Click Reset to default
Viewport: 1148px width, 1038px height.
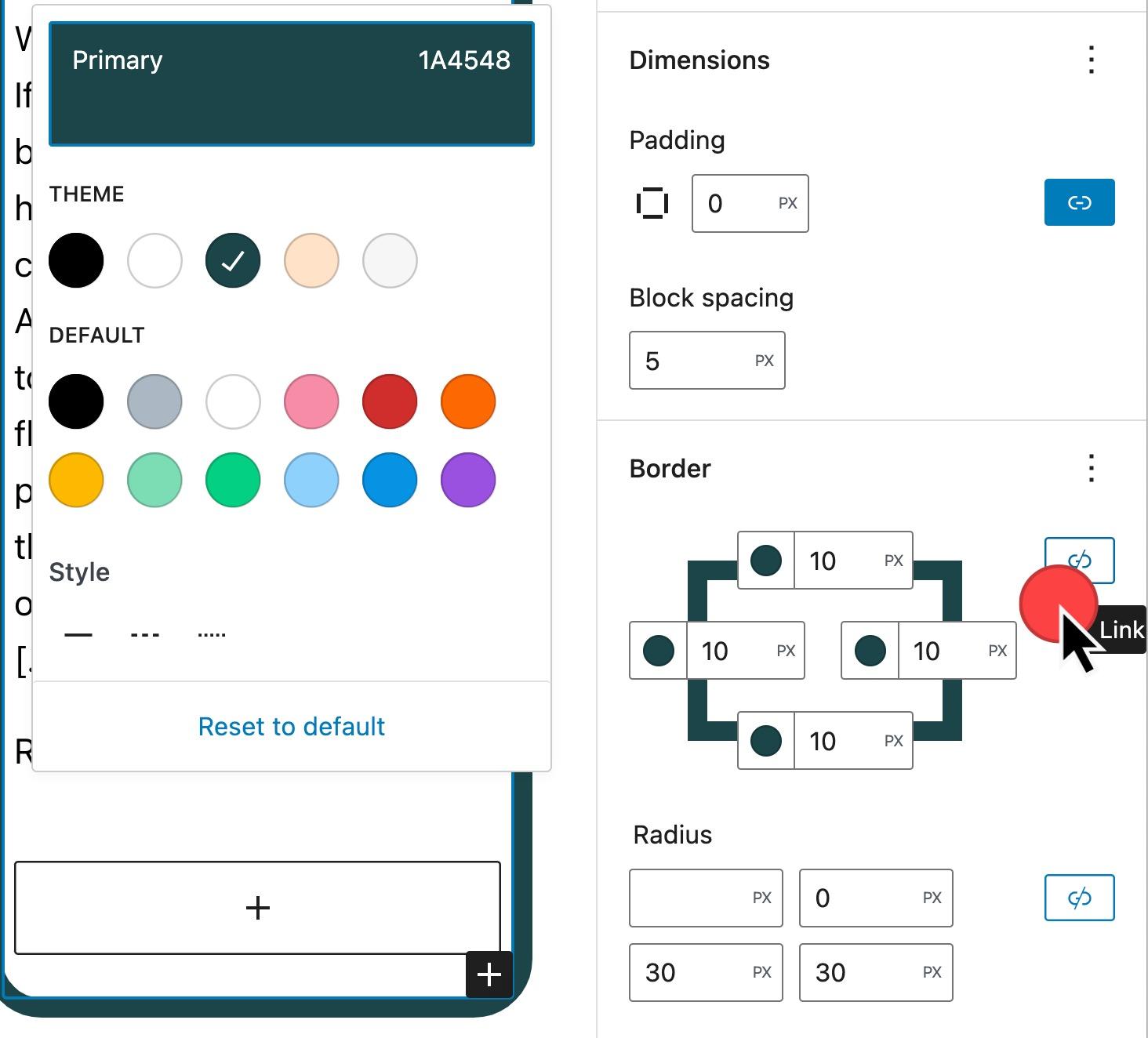point(291,727)
